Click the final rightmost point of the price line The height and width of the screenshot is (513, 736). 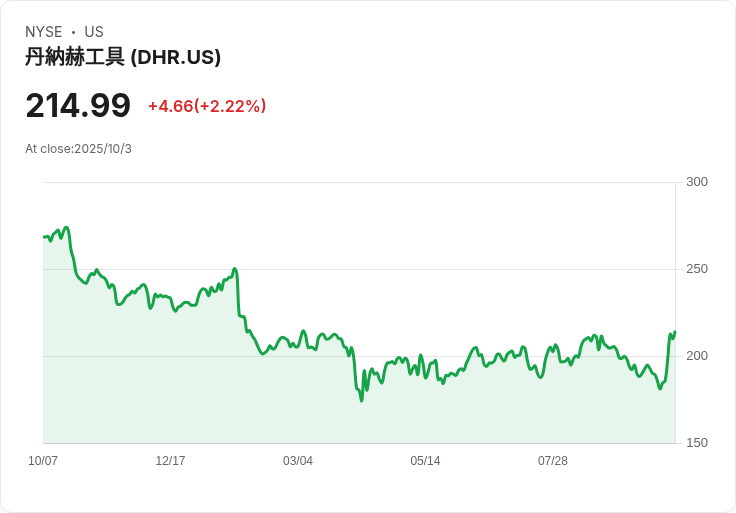pyautogui.click(x=675, y=332)
